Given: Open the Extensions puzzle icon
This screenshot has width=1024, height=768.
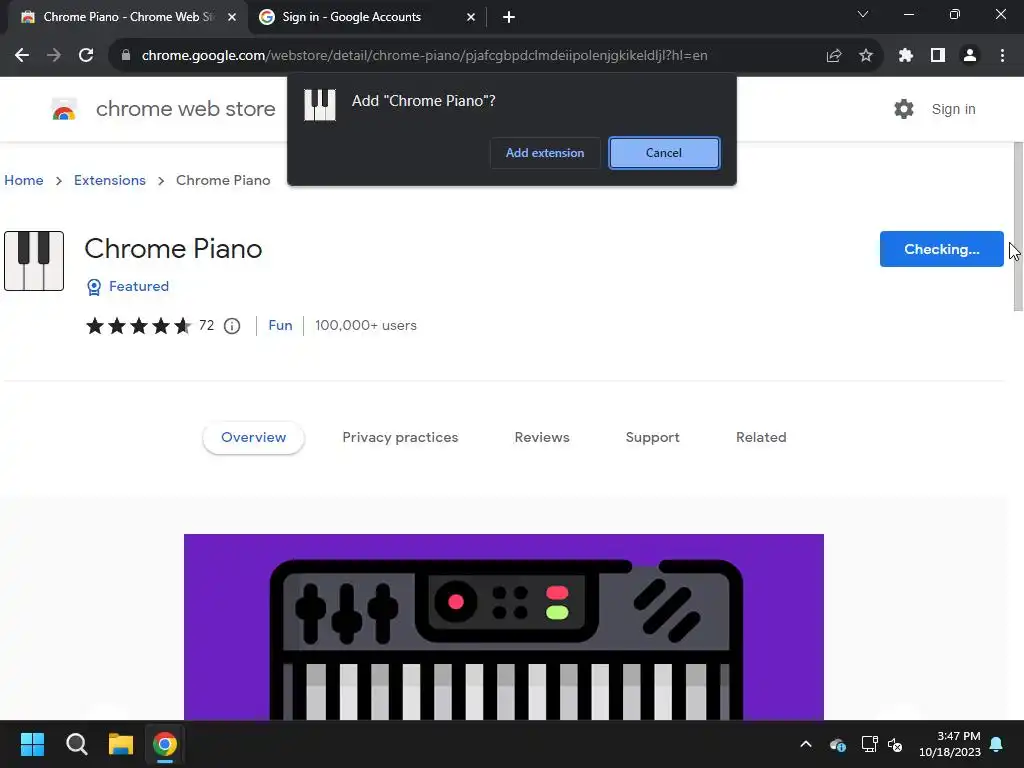Looking at the screenshot, I should point(905,56).
